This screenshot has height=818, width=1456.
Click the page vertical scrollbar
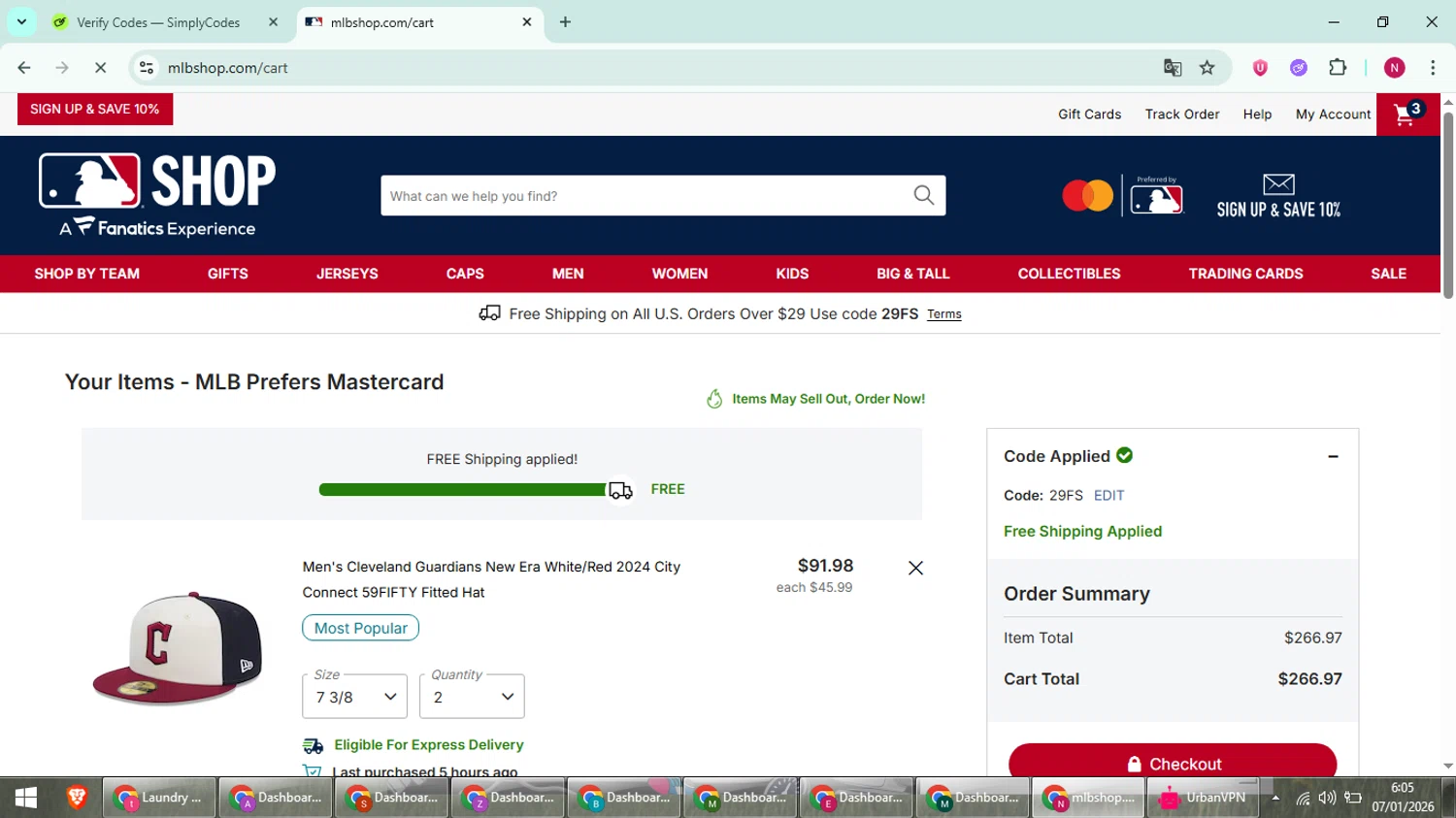pyautogui.click(x=1448, y=207)
